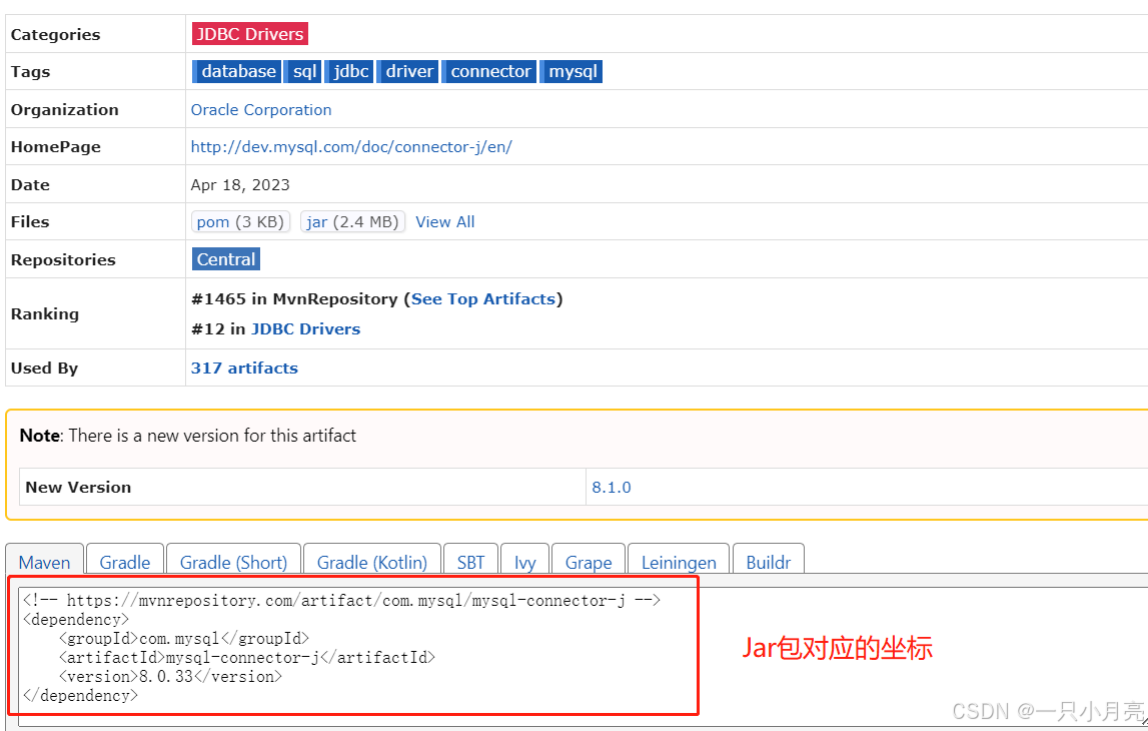Click the date text Apr 18, 2023
Screen dimensions: 1148x731
[240, 185]
